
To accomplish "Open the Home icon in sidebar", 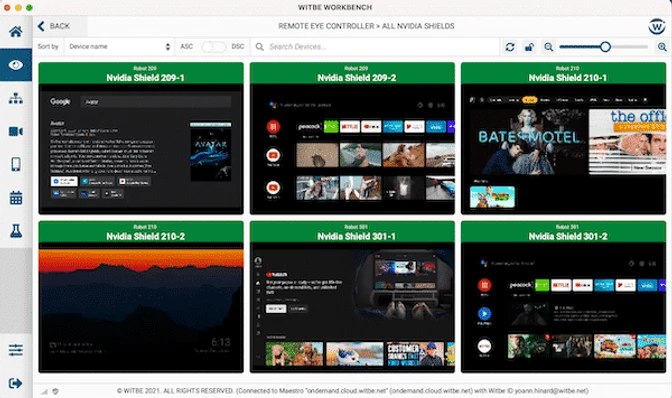I will [x=16, y=31].
